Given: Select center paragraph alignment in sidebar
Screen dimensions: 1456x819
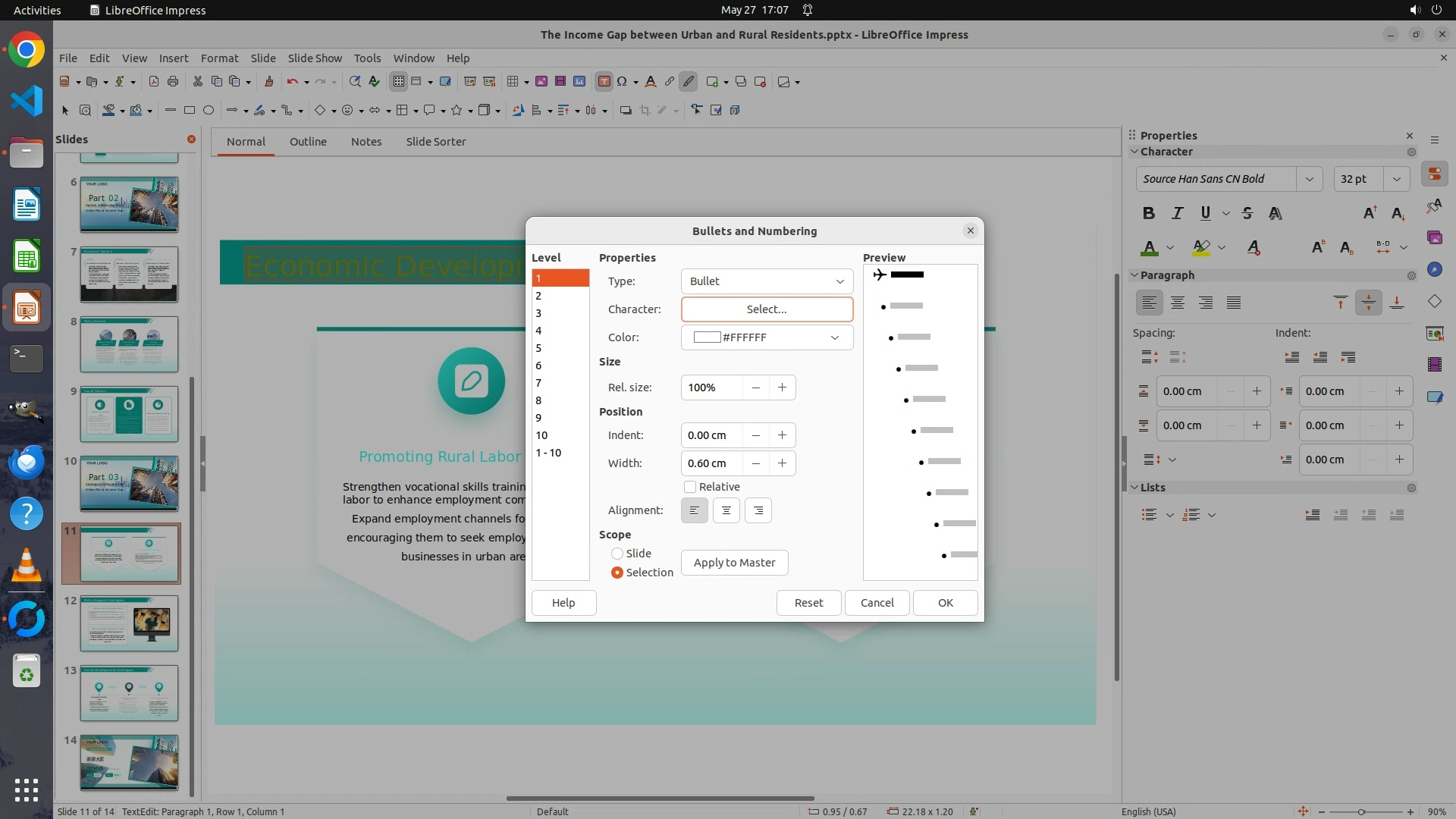Looking at the screenshot, I should pos(1178,303).
